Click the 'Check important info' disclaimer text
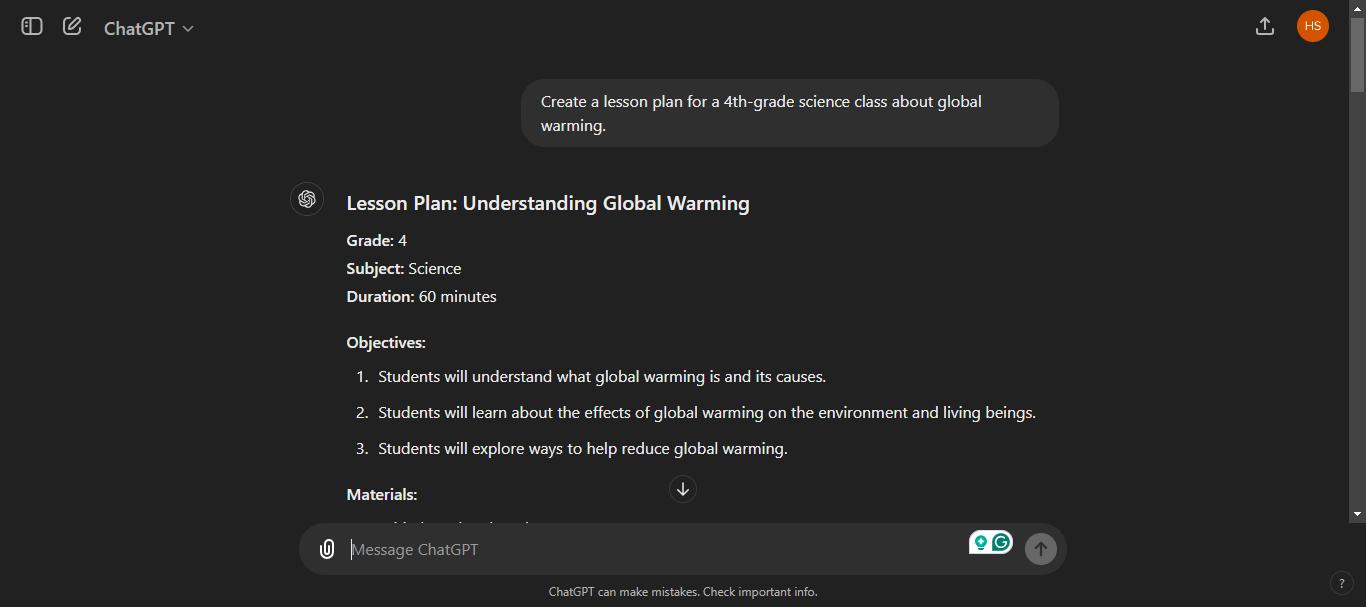Screen dimensions: 1366x607 pyautogui.click(x=761, y=591)
